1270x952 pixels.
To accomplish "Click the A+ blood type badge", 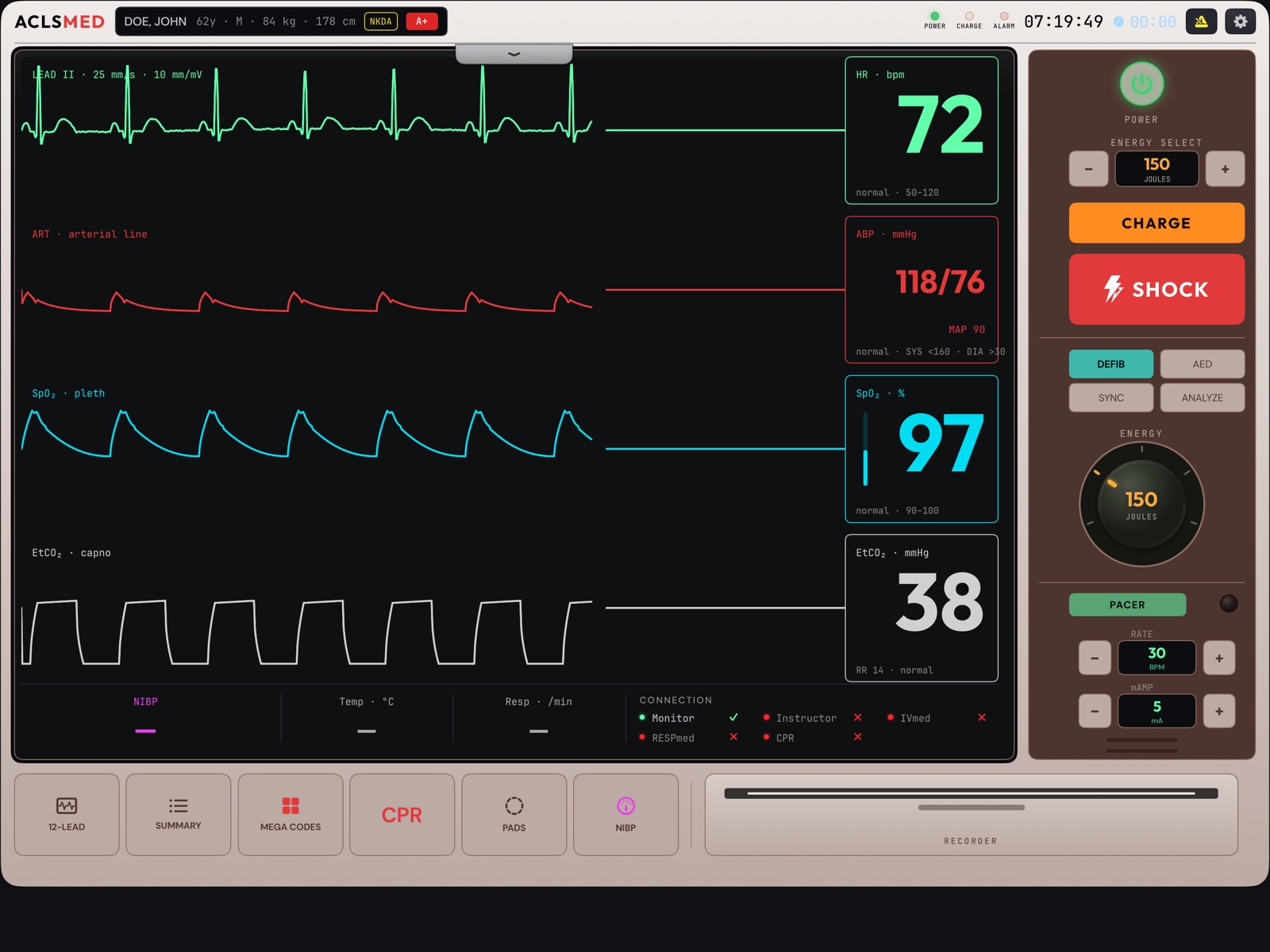I will point(421,21).
